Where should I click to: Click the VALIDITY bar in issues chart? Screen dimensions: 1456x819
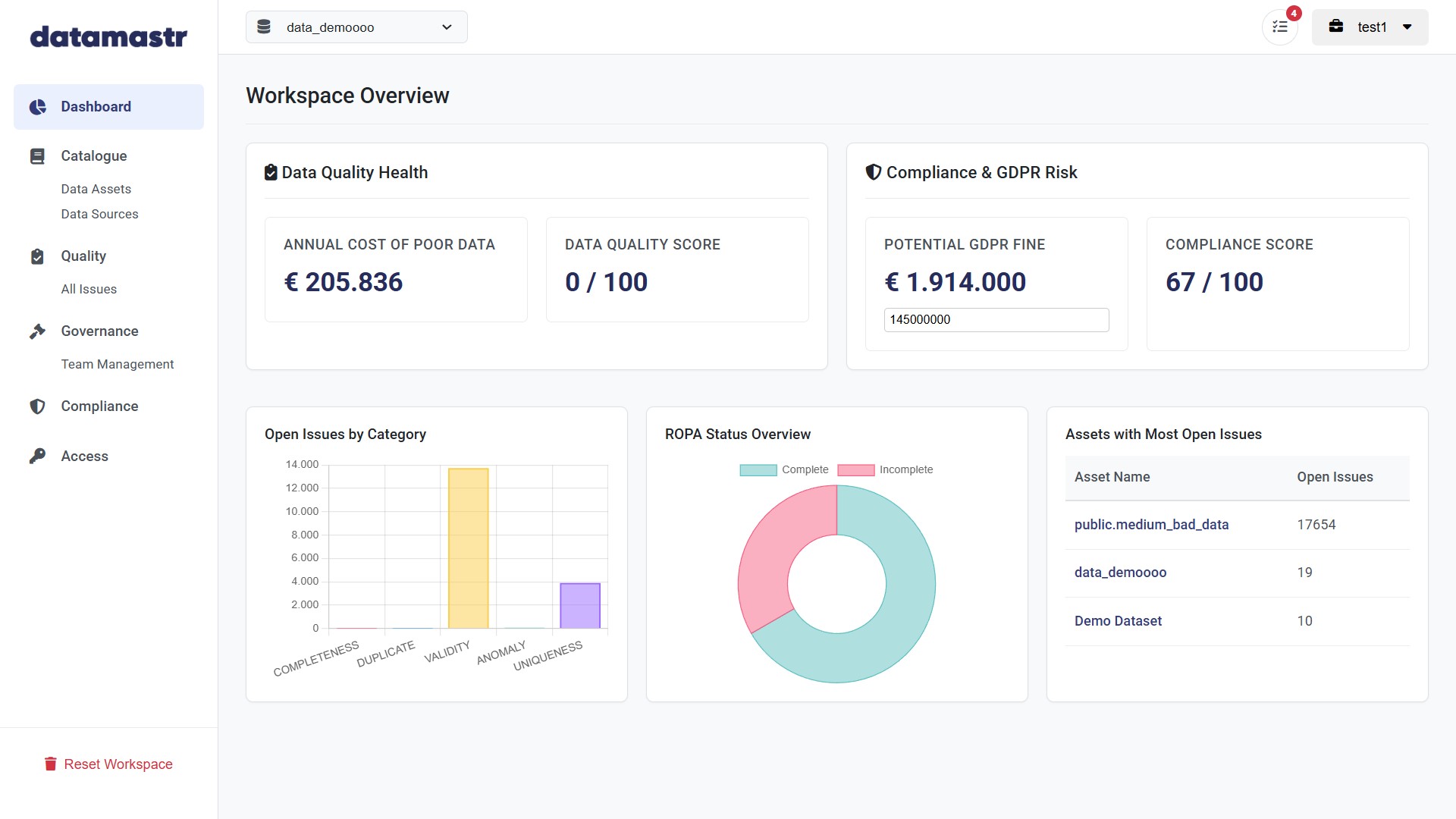(x=468, y=548)
